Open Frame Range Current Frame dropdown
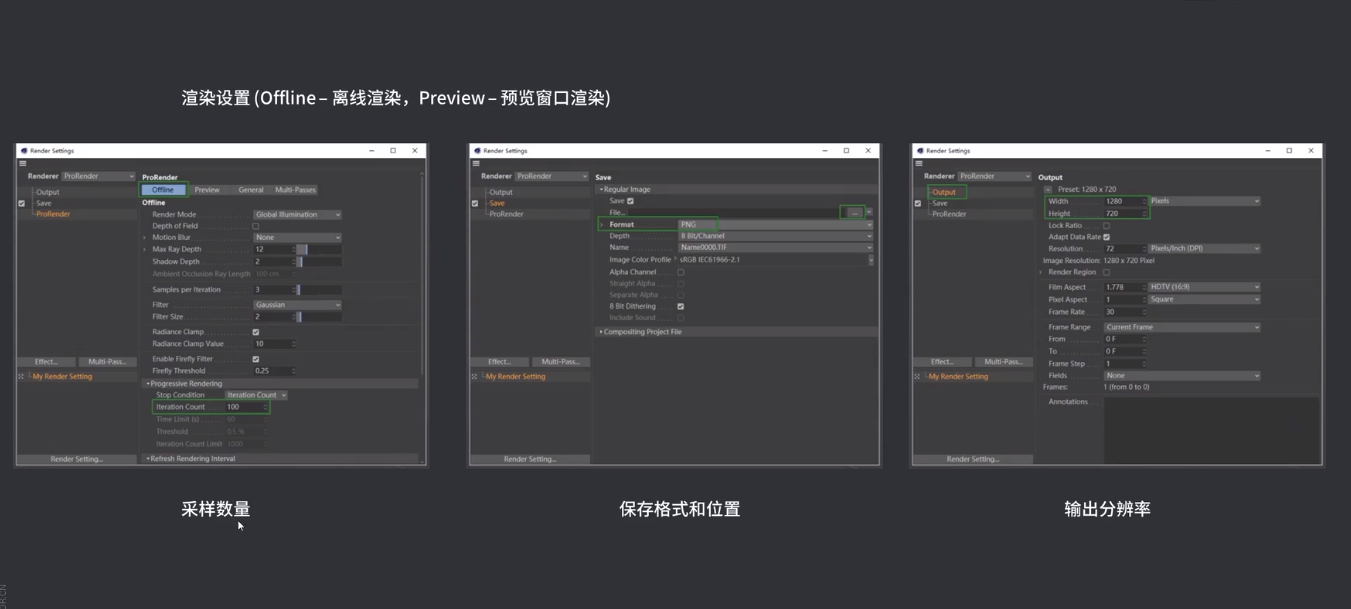Image resolution: width=1351 pixels, height=609 pixels. [x=1182, y=327]
